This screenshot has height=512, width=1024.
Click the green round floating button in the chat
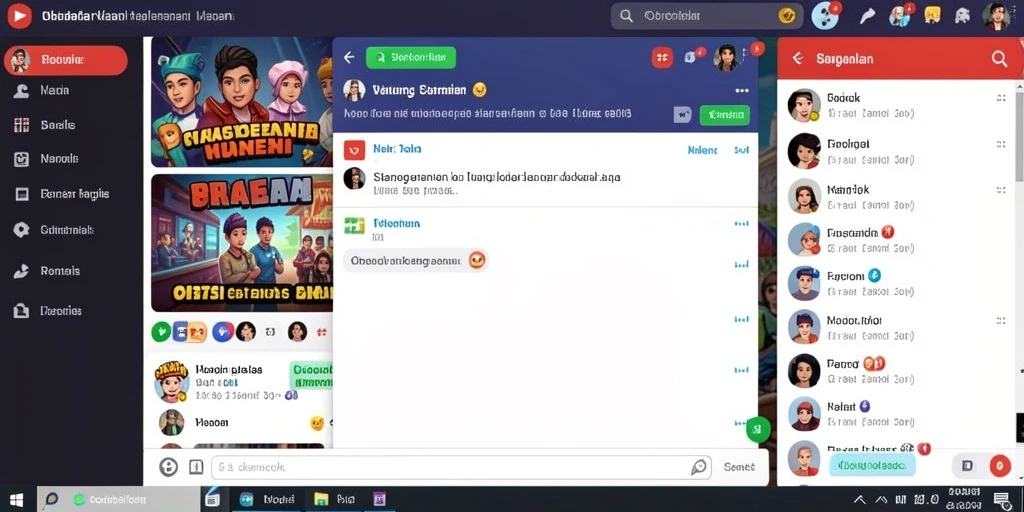point(758,430)
